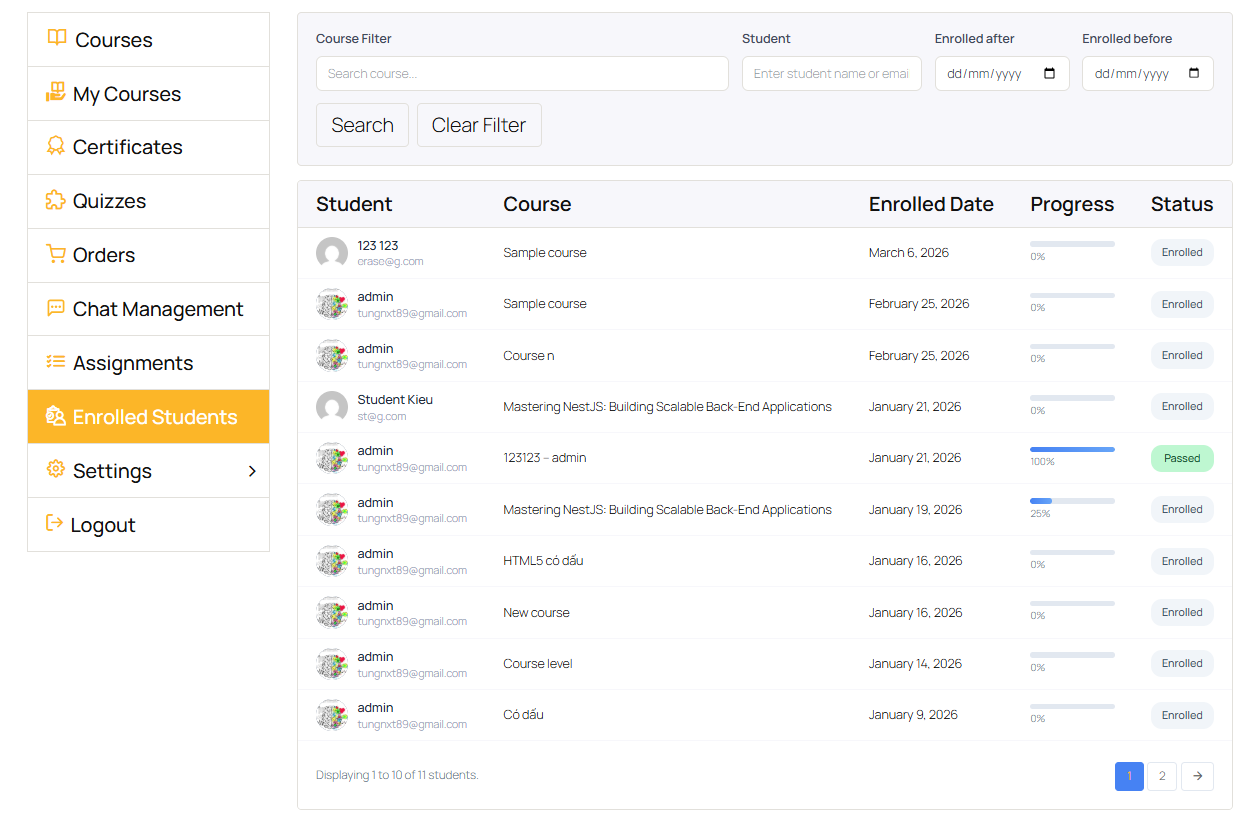Expand the Settings submenu chevron
The height and width of the screenshot is (820, 1256).
click(252, 471)
